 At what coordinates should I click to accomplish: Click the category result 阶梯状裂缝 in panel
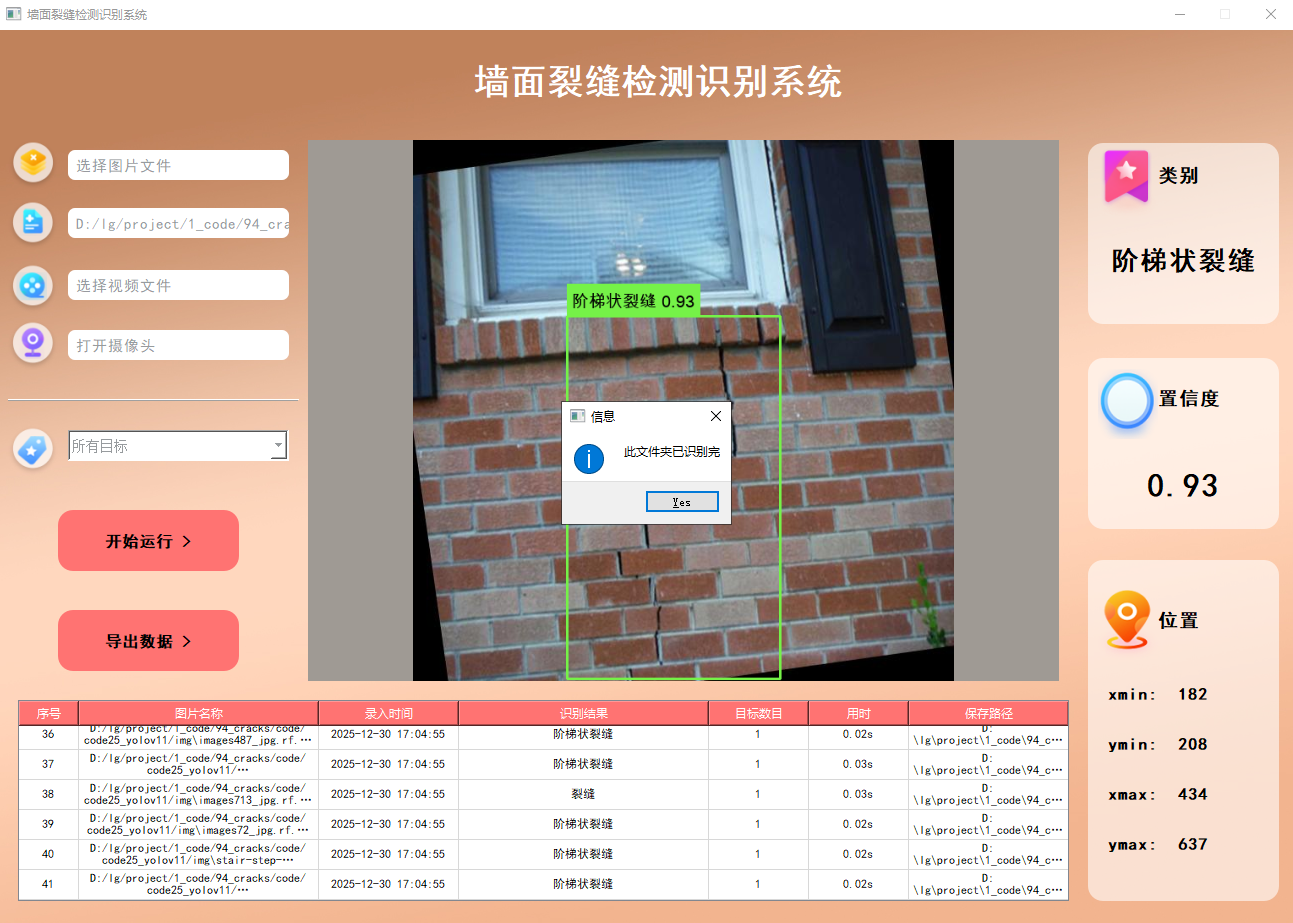1183,261
